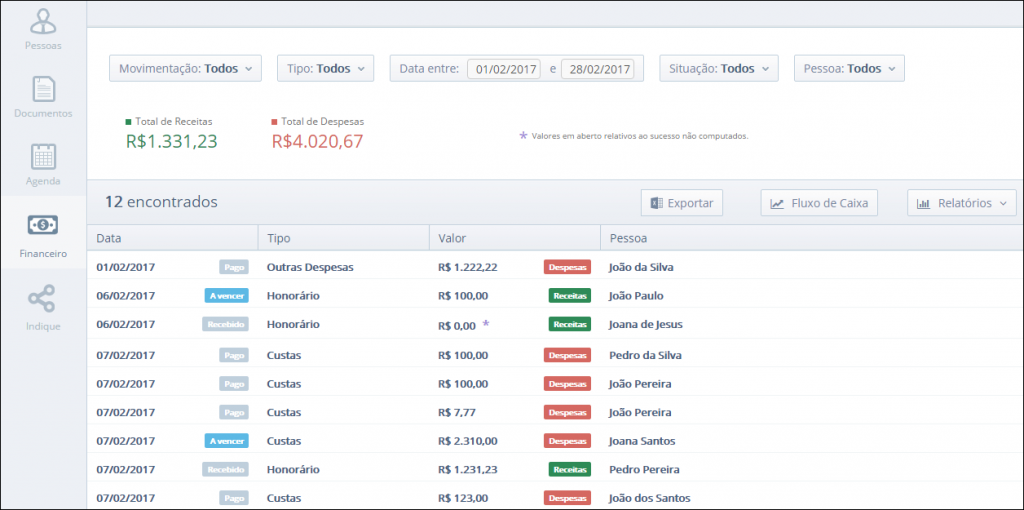1024x510 pixels.
Task: Click the asterisk next to R$ 0,00
Action: [486, 324]
